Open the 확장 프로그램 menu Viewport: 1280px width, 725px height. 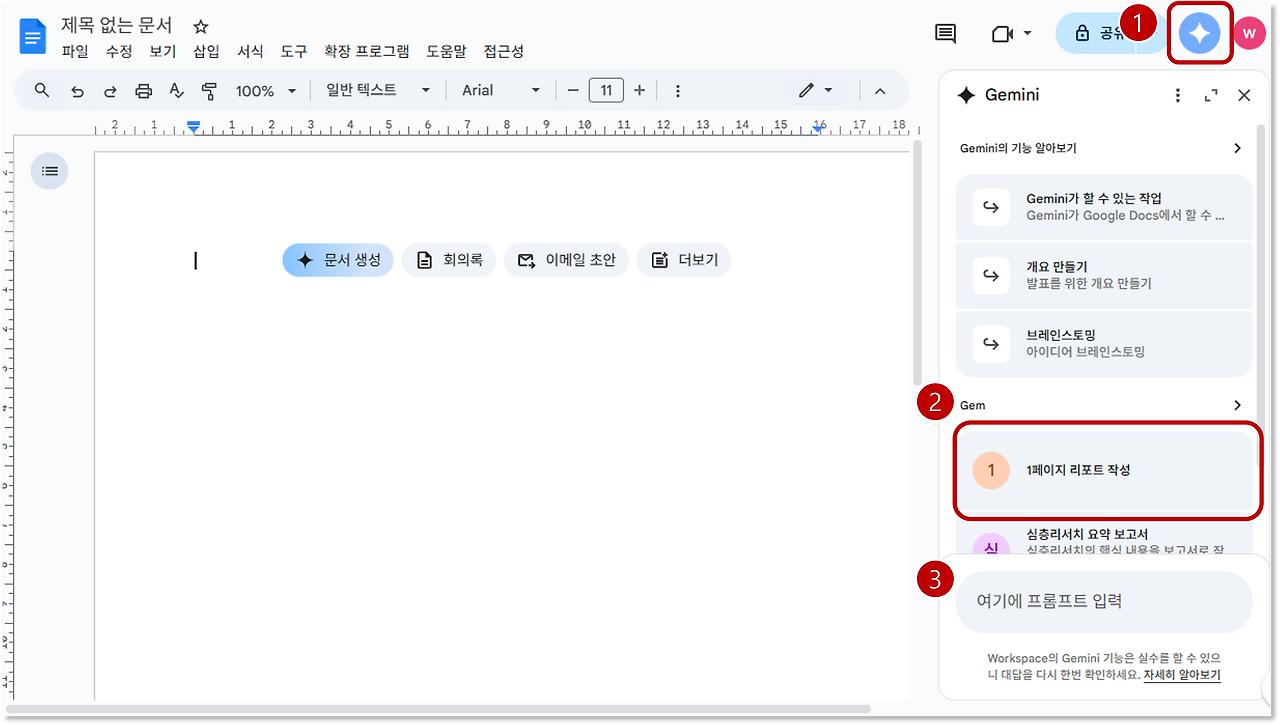pyautogui.click(x=367, y=52)
